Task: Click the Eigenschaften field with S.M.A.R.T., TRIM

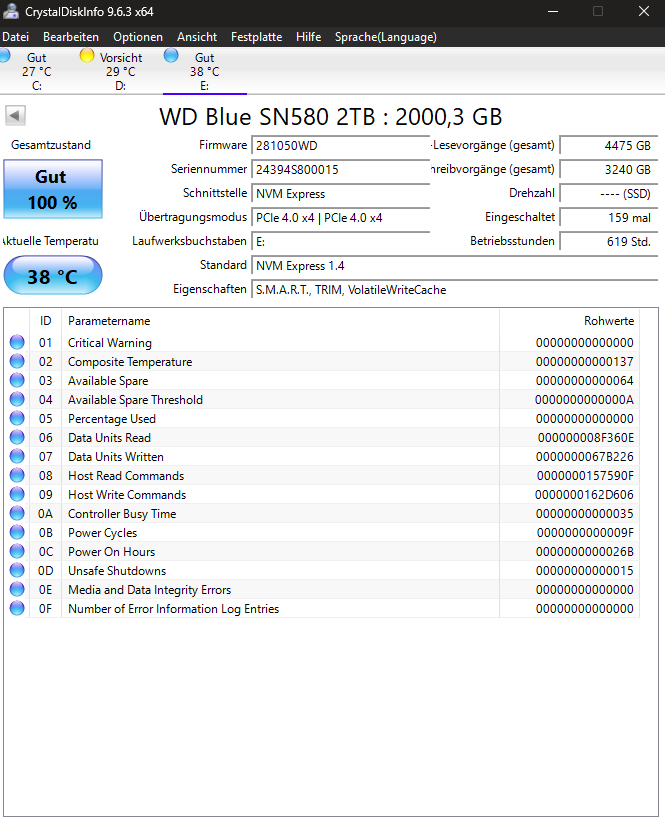Action: (x=455, y=290)
